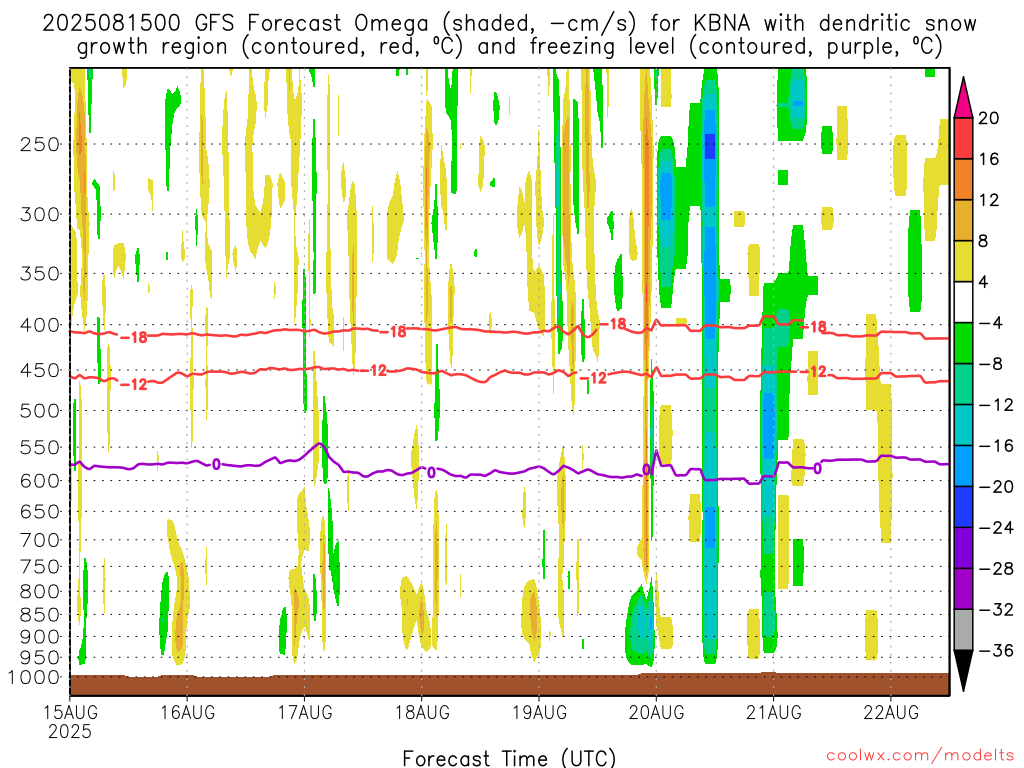Click the 22AUG date label
This screenshot has height=768, width=1024.
[x=891, y=712]
